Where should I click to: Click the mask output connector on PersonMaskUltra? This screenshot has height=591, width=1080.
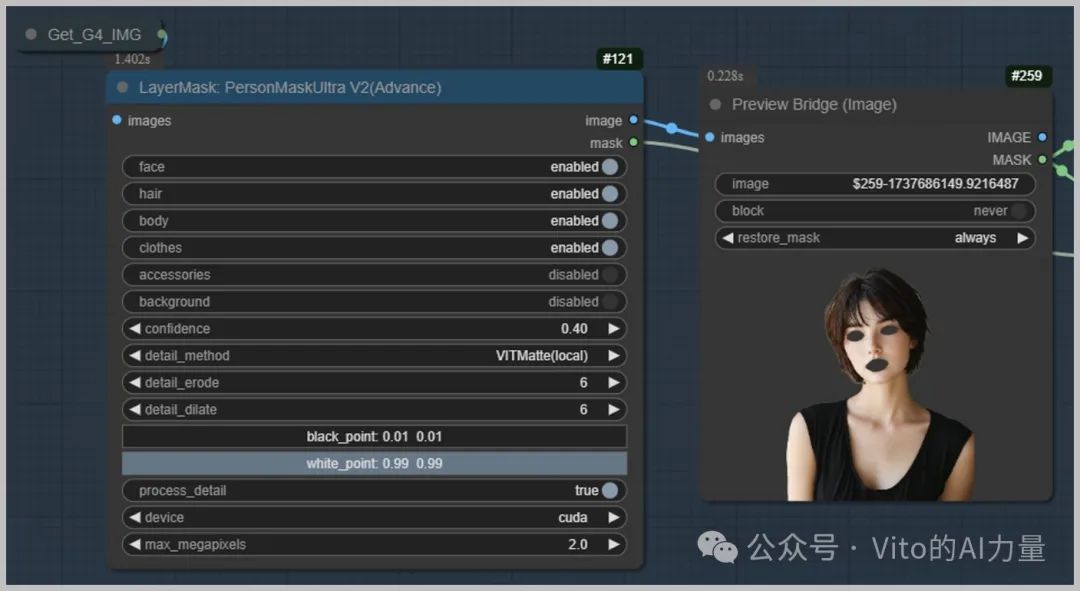click(x=633, y=143)
